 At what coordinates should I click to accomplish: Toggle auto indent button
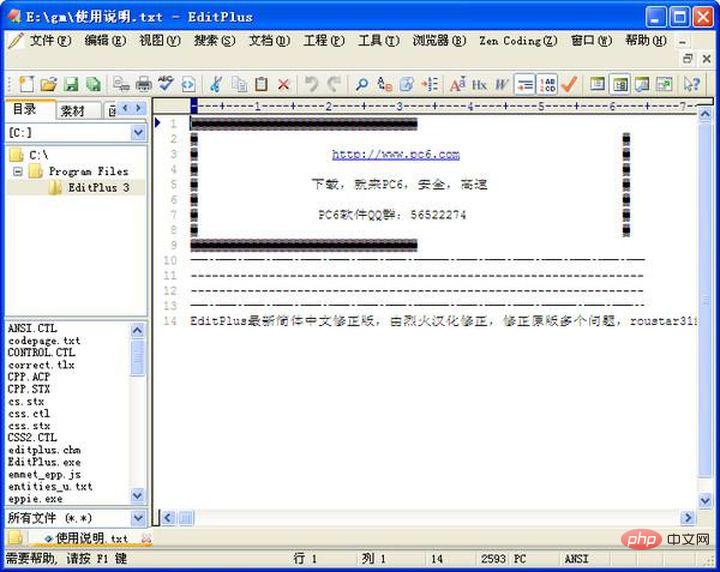(x=524, y=84)
